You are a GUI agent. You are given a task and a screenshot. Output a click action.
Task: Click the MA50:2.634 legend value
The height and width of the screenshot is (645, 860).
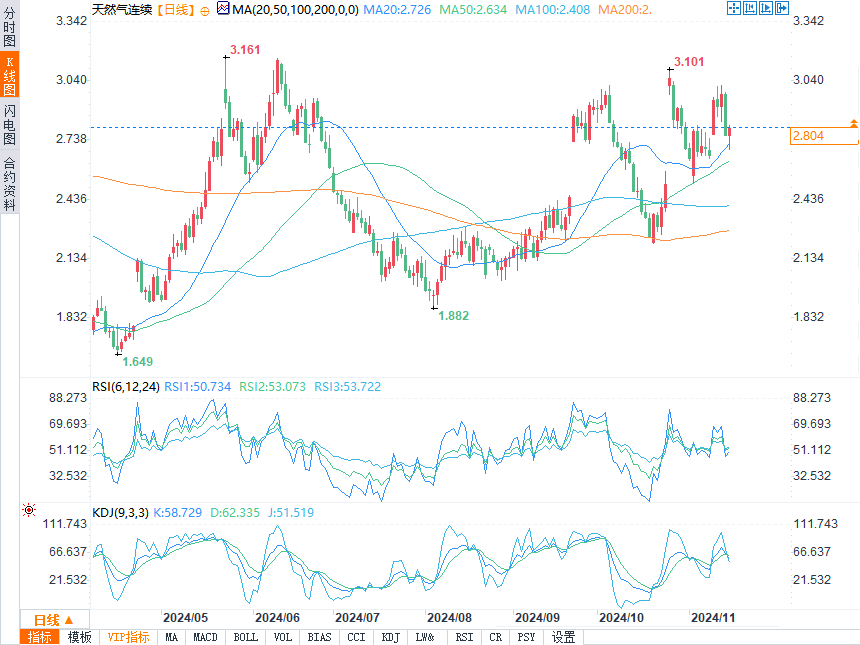pos(473,10)
